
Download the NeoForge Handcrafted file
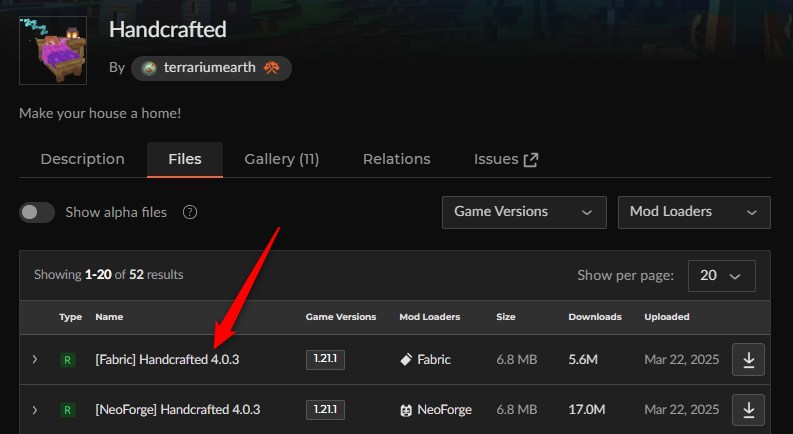click(x=748, y=410)
